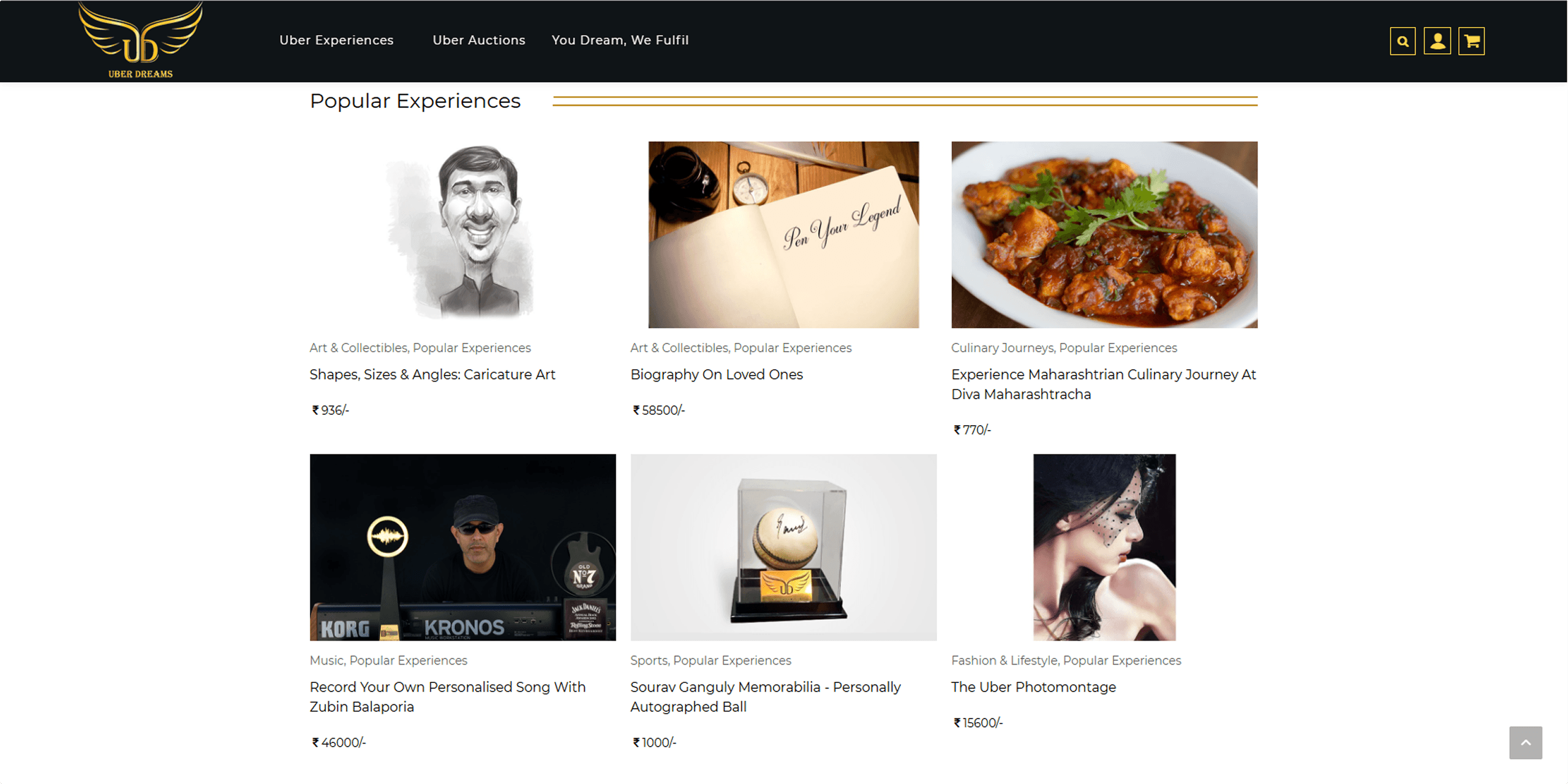Click Art & Collectibles category above Caricature Art
The height and width of the screenshot is (784, 1568).
point(358,348)
